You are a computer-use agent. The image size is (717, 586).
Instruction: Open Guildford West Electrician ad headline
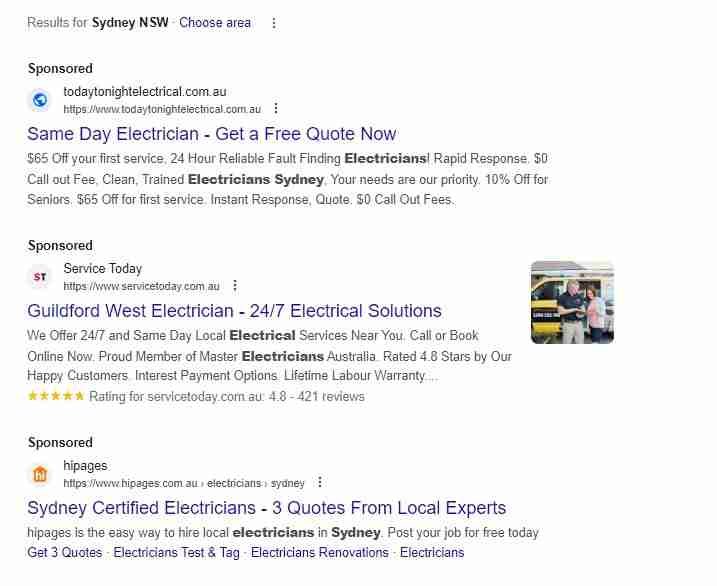coord(234,311)
